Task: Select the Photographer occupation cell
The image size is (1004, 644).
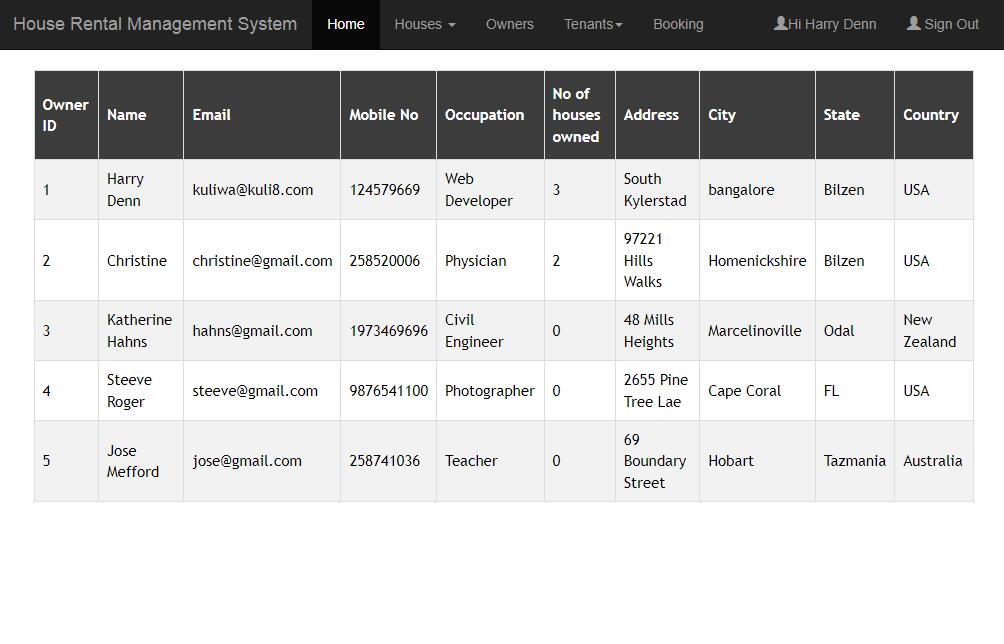Action: (489, 391)
